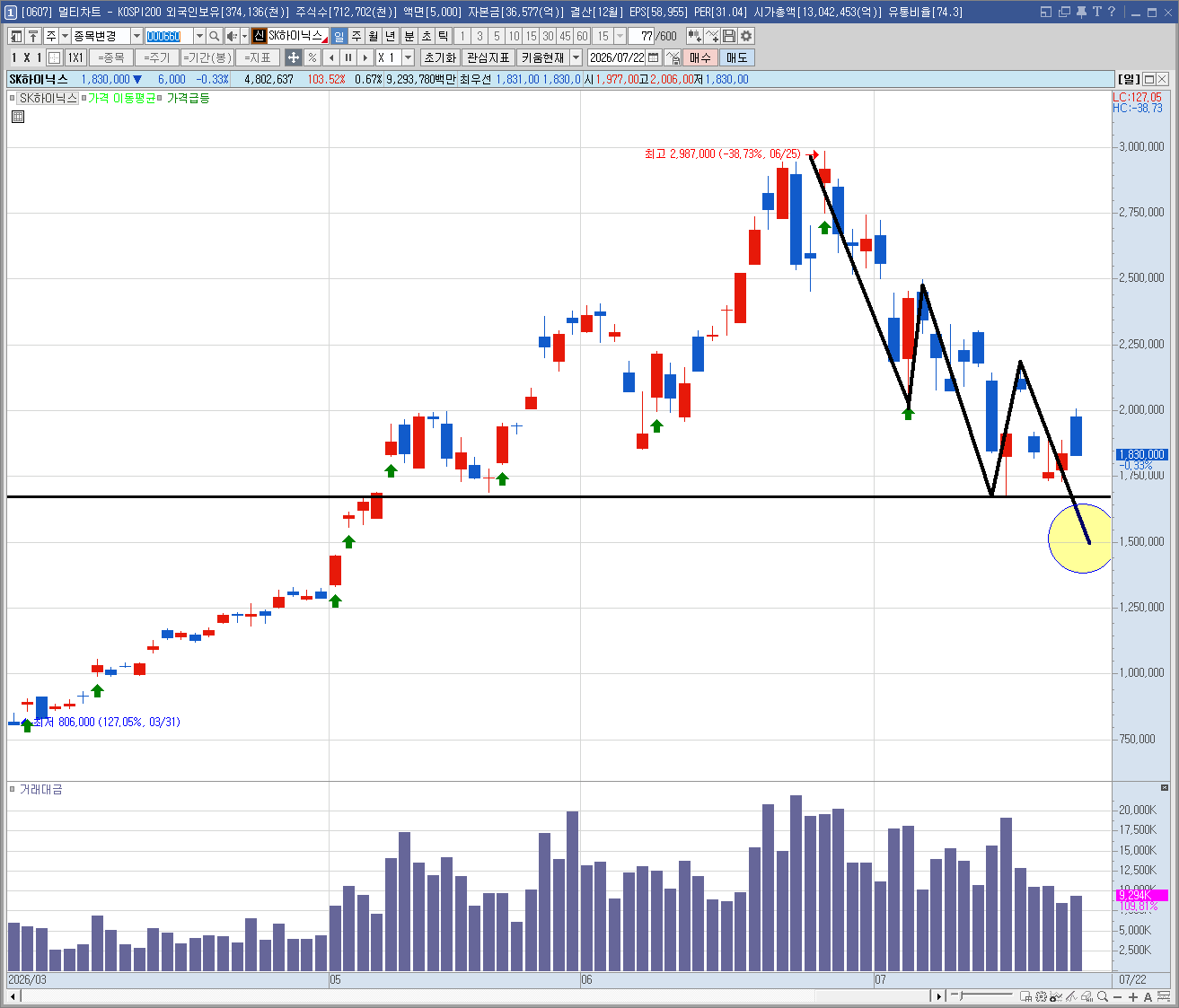Click the text tool A icon
Viewport: 1179px width, 1008px height.
[x=1148, y=996]
